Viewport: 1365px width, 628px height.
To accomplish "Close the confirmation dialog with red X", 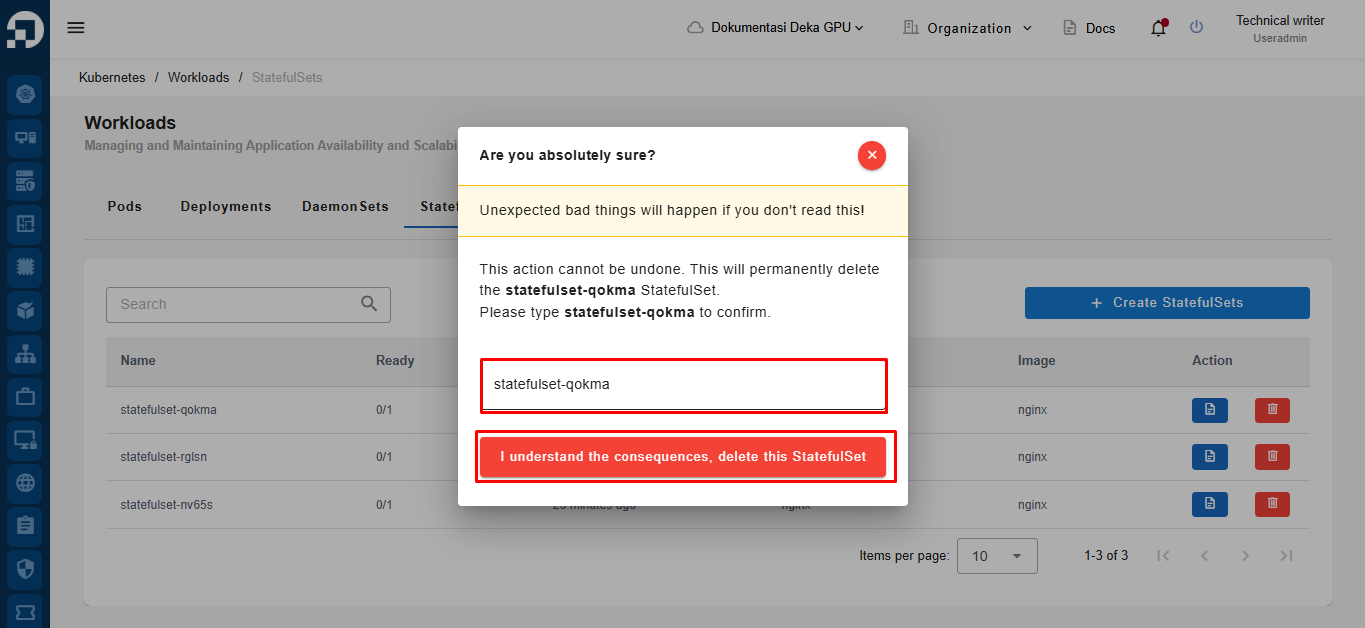I will (x=871, y=155).
